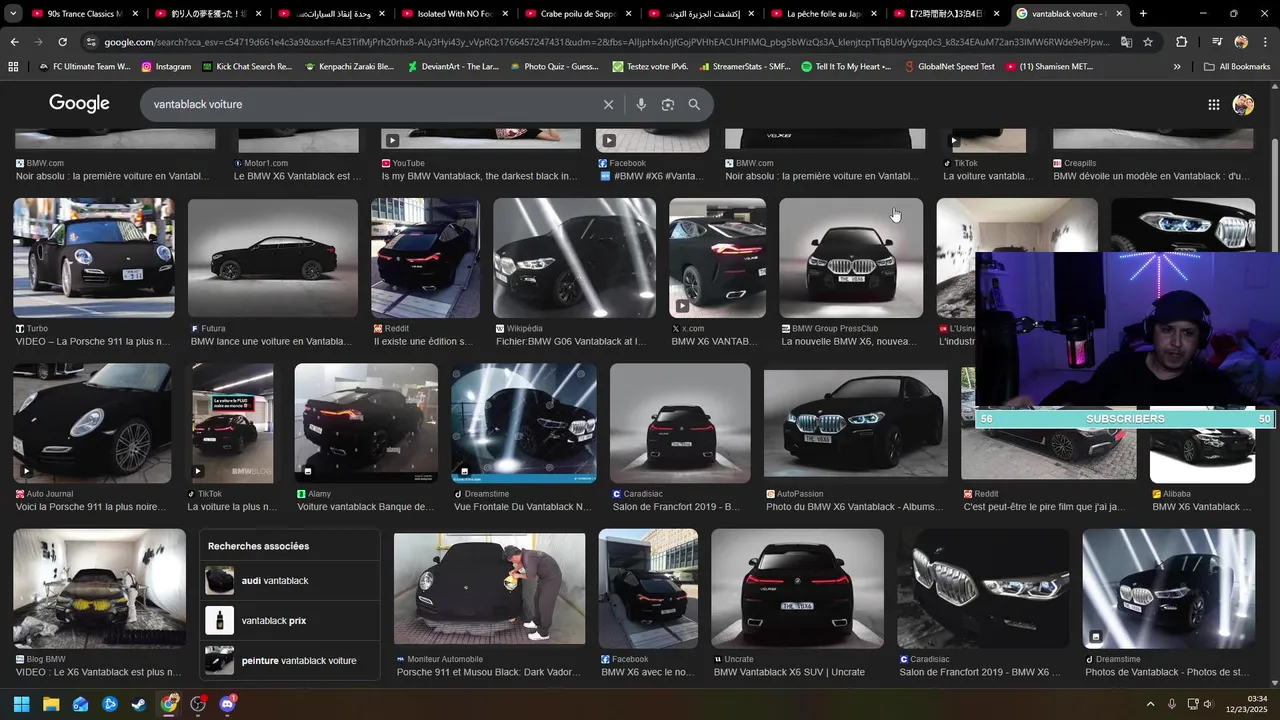Open the Google apps grid icon
Image resolution: width=1280 pixels, height=720 pixels.
point(1213,104)
